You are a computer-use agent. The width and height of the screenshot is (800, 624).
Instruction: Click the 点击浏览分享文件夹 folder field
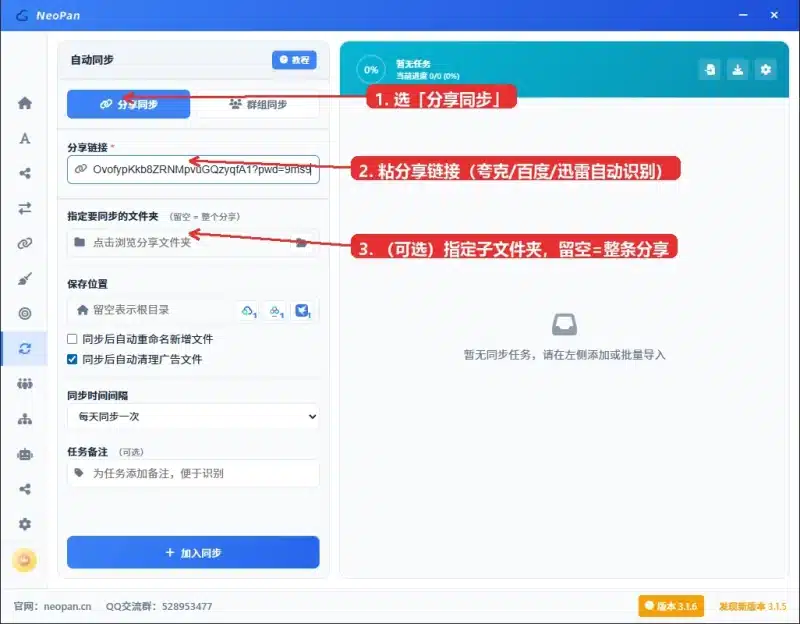(193, 242)
